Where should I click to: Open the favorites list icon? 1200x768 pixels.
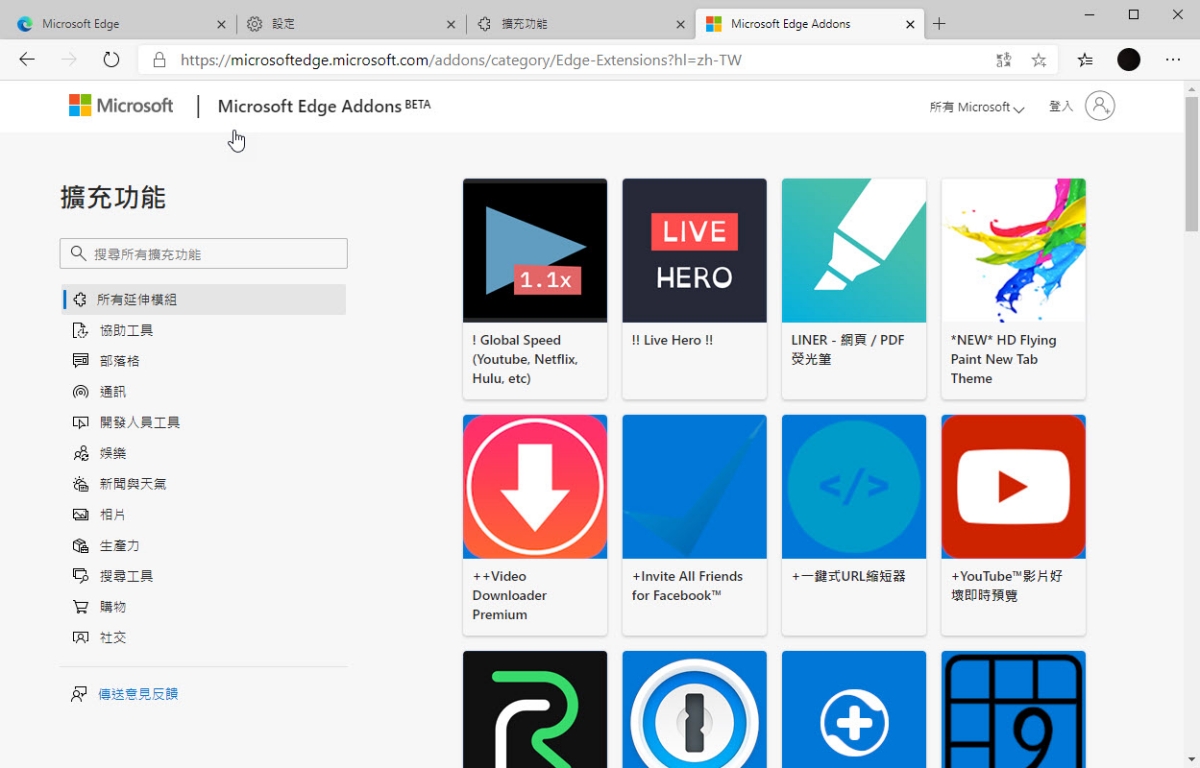tap(1085, 60)
